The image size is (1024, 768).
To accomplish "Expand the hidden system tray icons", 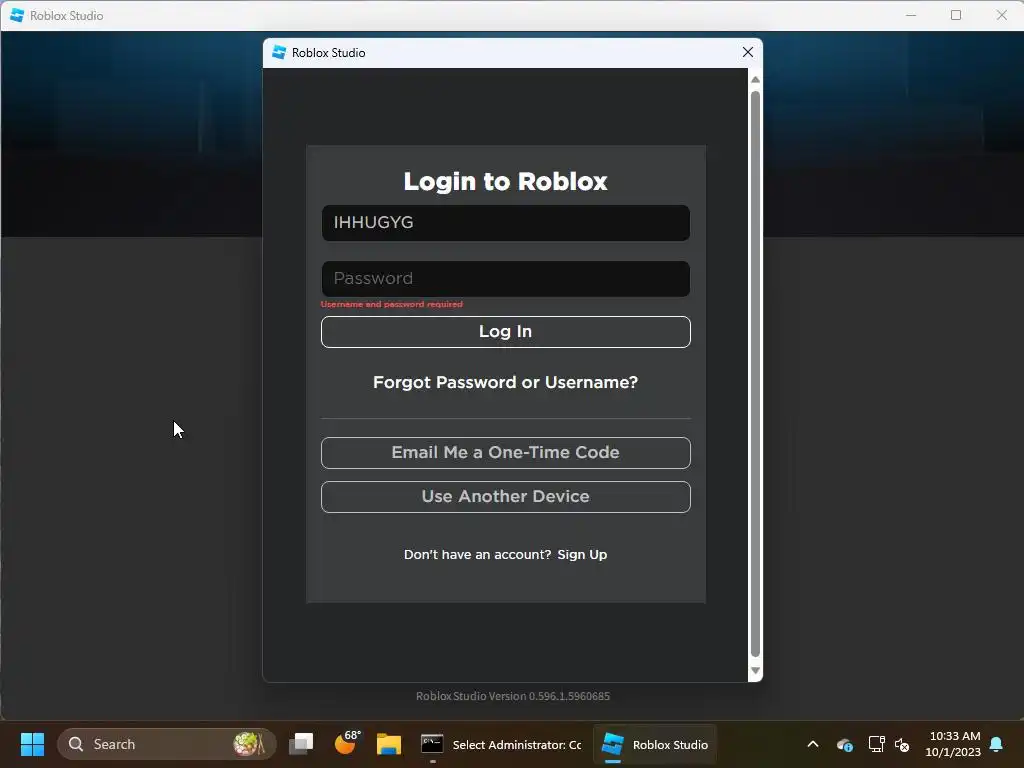I will [x=813, y=744].
